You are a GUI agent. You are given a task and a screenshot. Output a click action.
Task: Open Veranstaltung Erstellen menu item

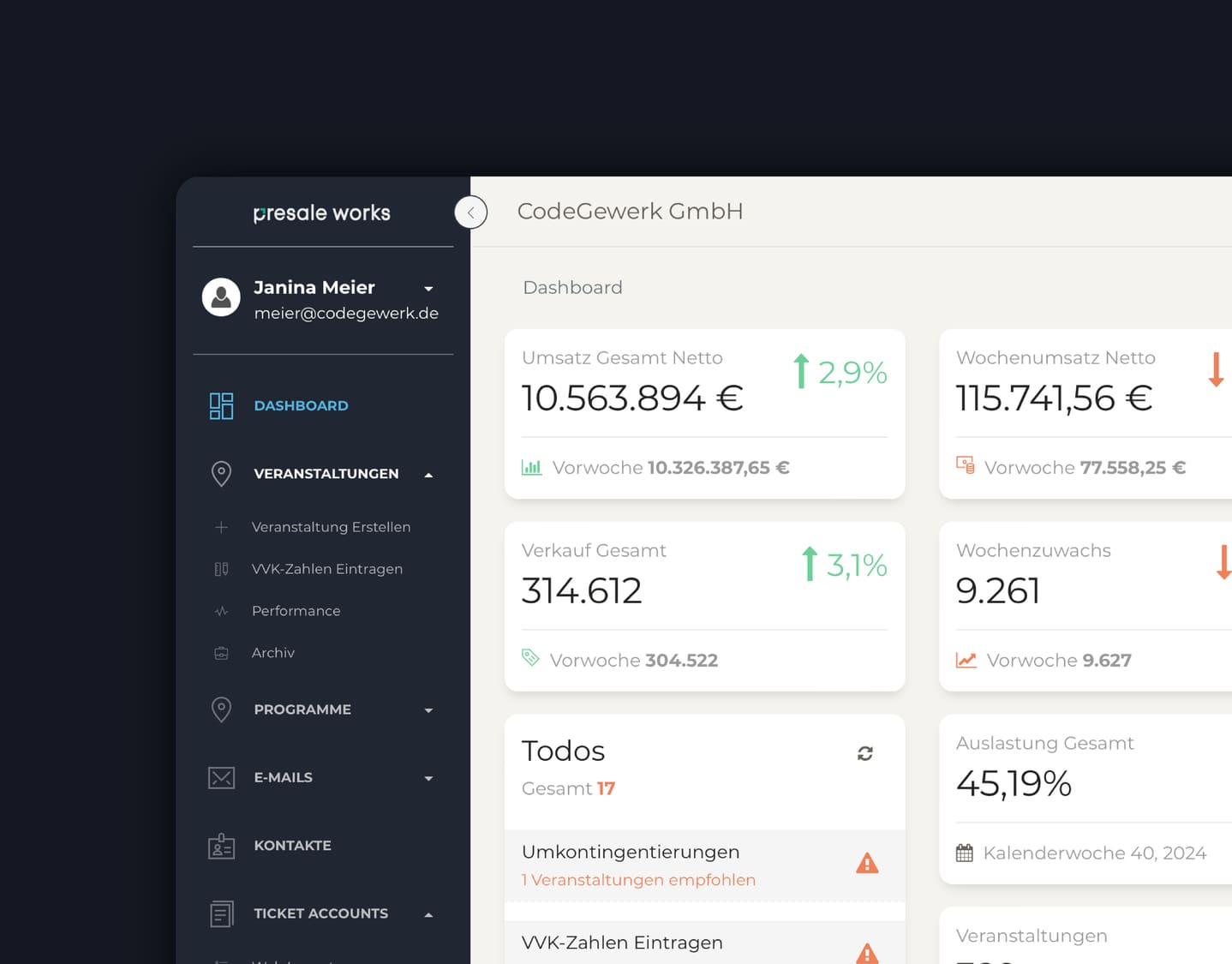click(331, 527)
